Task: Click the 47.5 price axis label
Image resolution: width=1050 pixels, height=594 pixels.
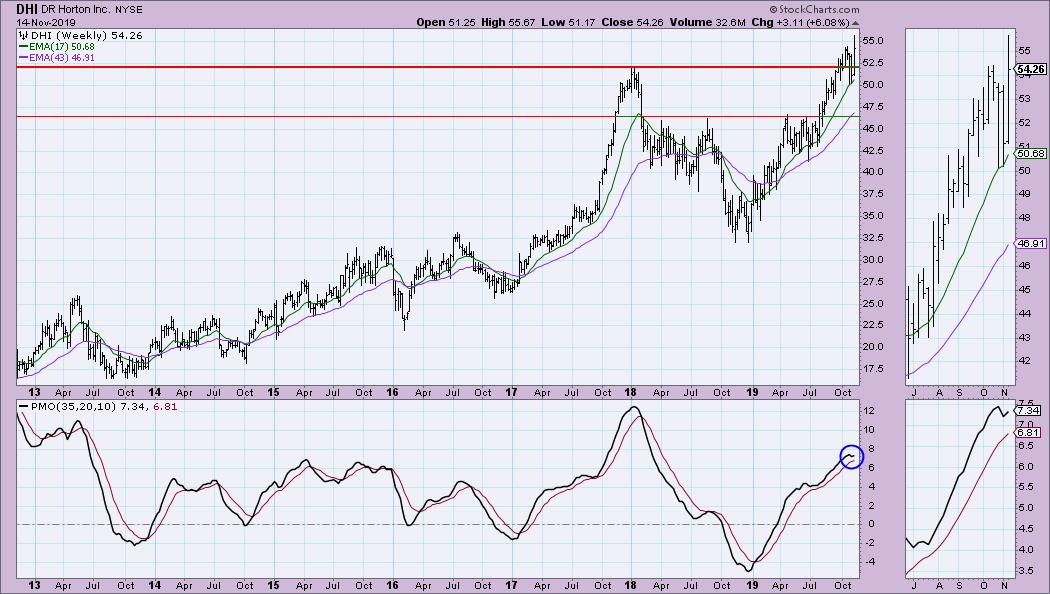Action: point(874,106)
